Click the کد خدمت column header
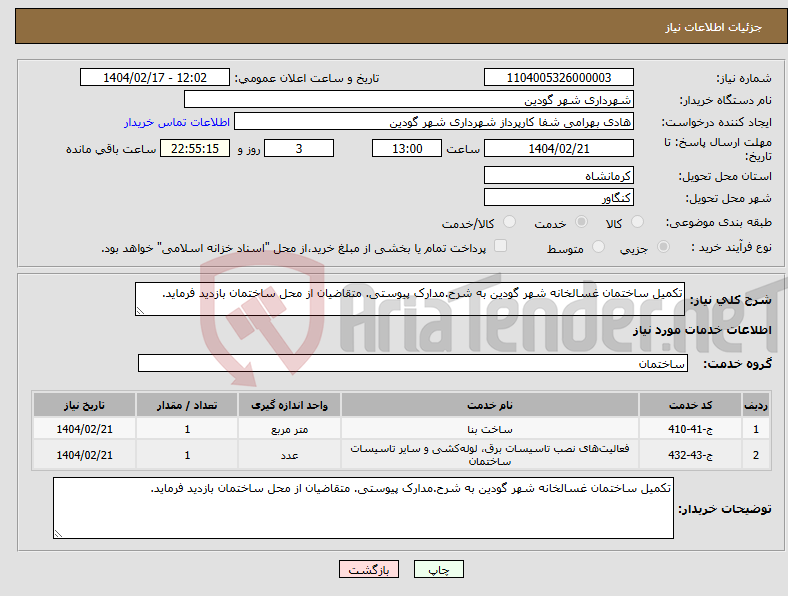 tap(691, 405)
